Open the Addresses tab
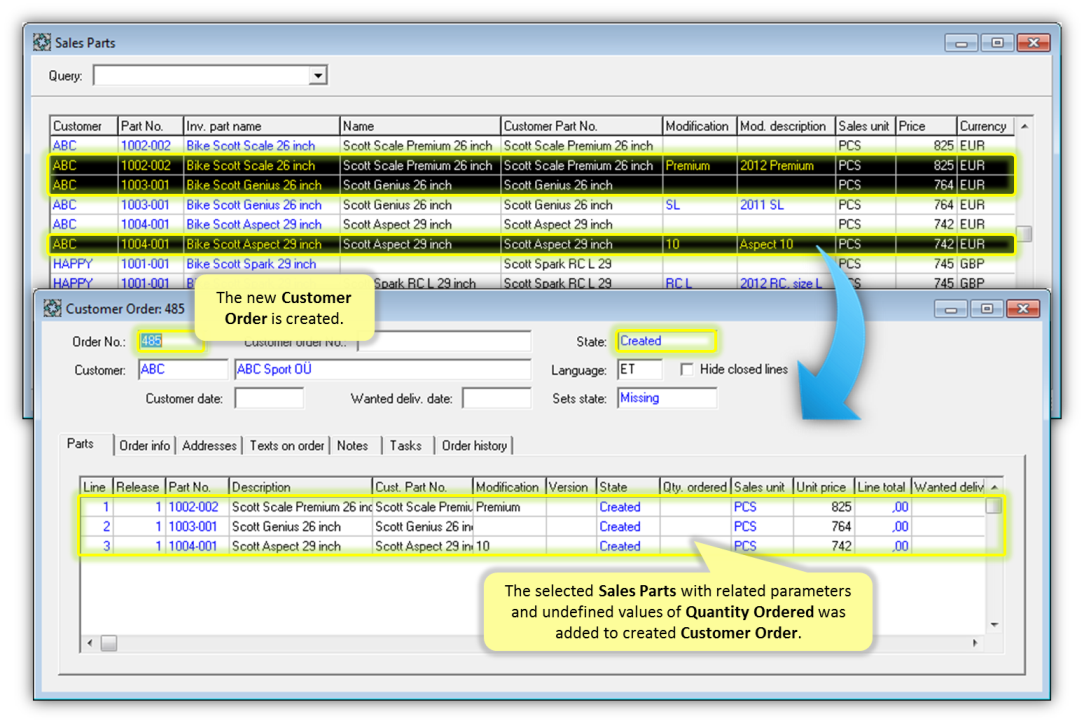The height and width of the screenshot is (723, 1084). (x=209, y=446)
